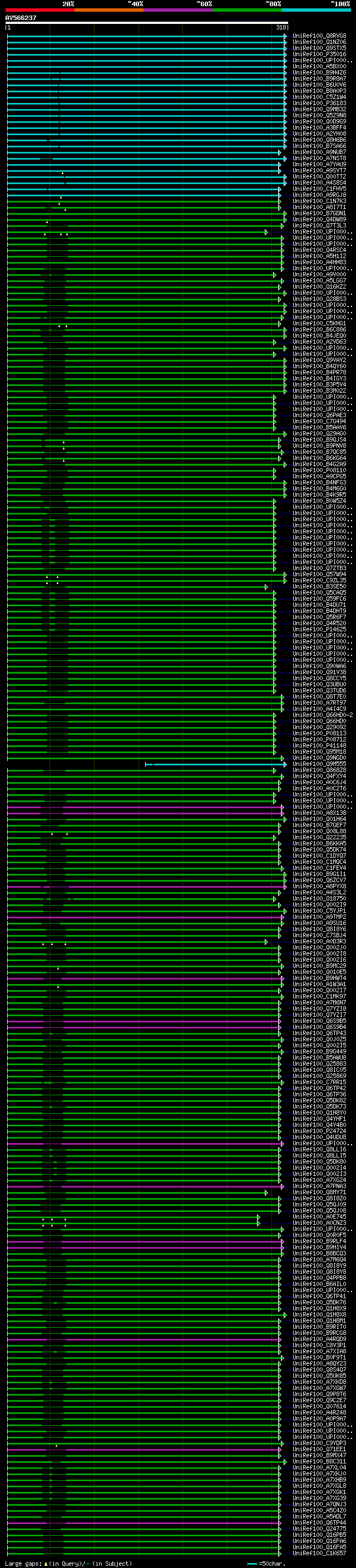Select hit UniRef100_C5Z1W4
The height and width of the screenshot is (1568, 356).
[319, 97]
